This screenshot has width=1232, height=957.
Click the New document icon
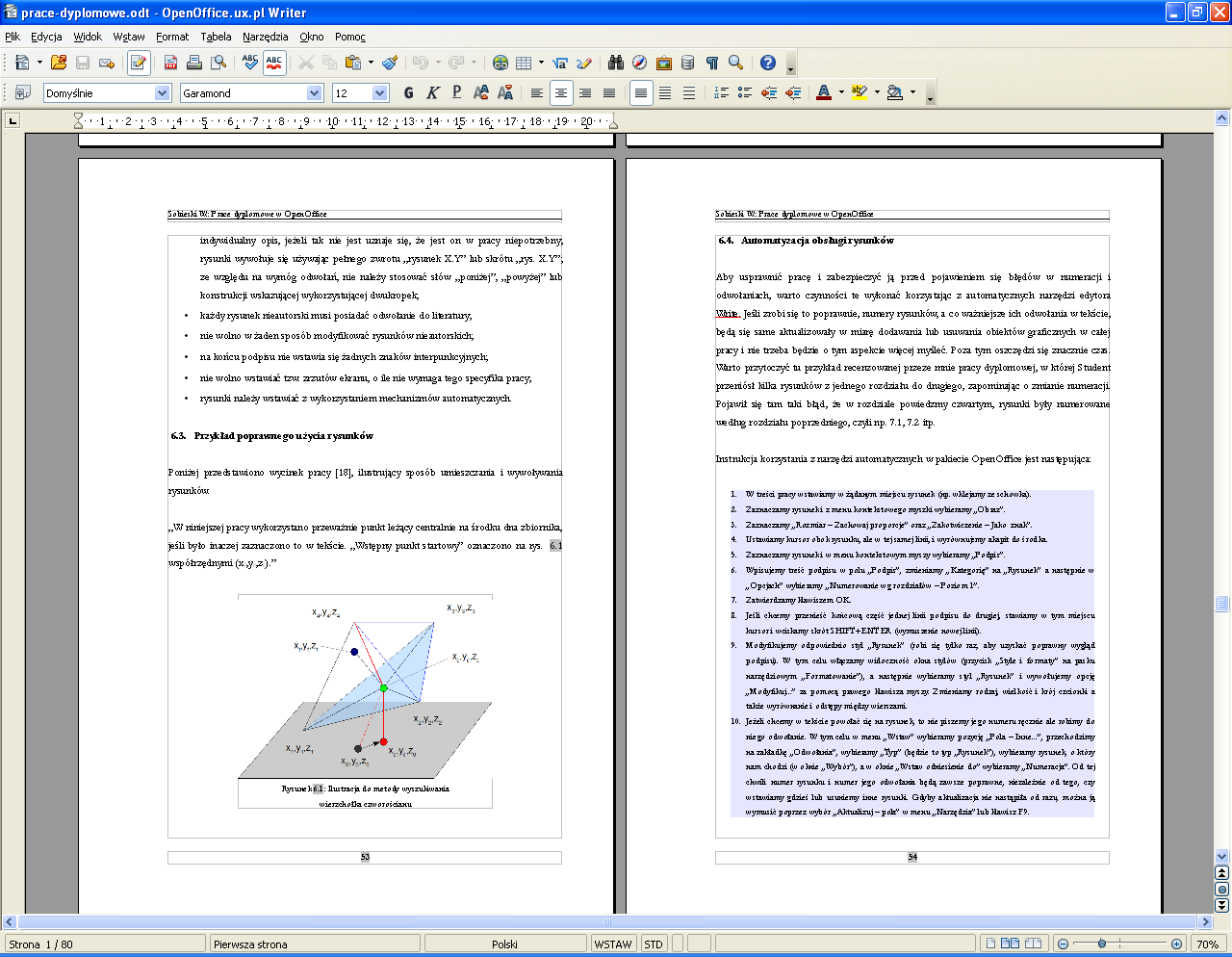tap(22, 63)
